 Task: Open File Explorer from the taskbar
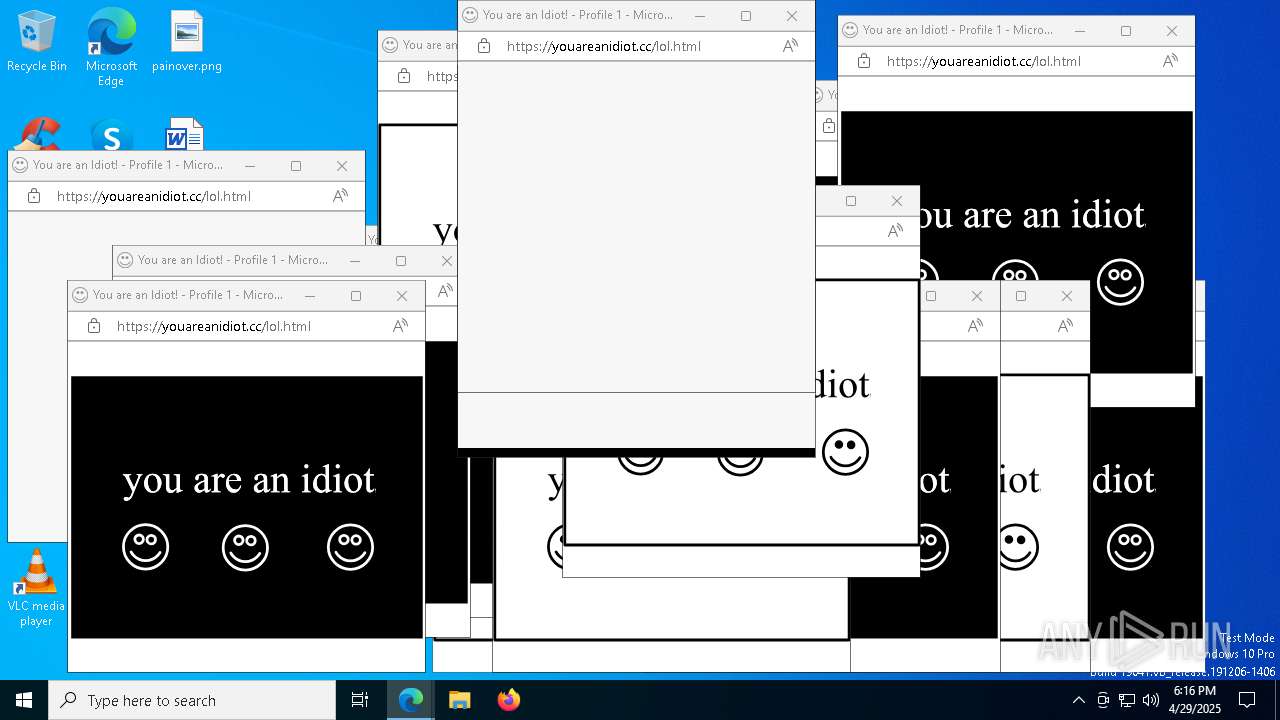coord(459,700)
